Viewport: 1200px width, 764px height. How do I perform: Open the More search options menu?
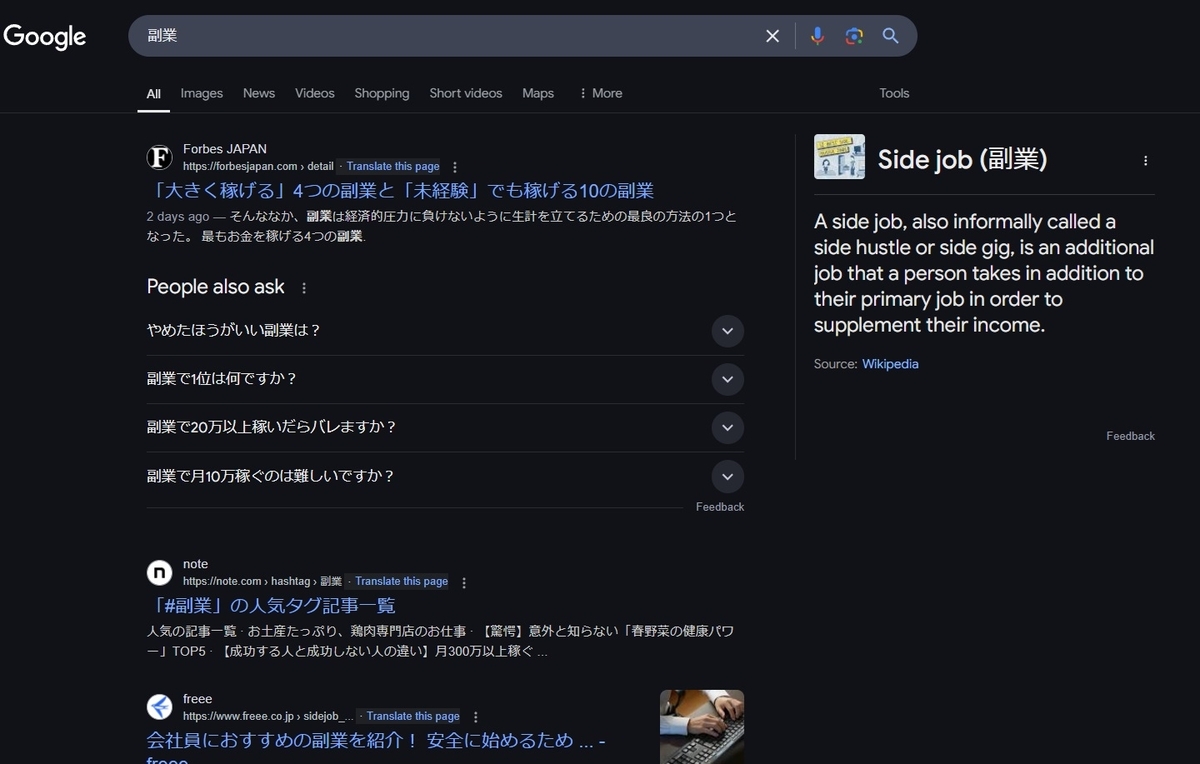(x=600, y=93)
